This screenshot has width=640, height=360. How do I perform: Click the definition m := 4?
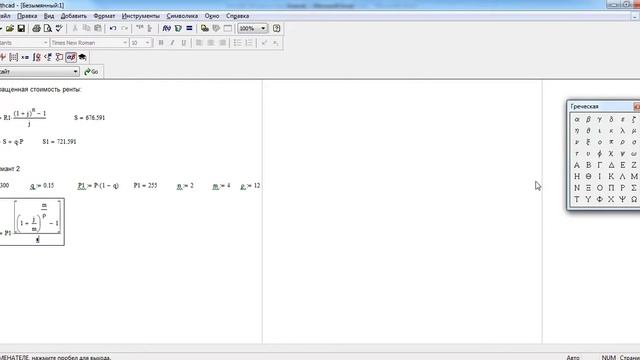tap(221, 186)
